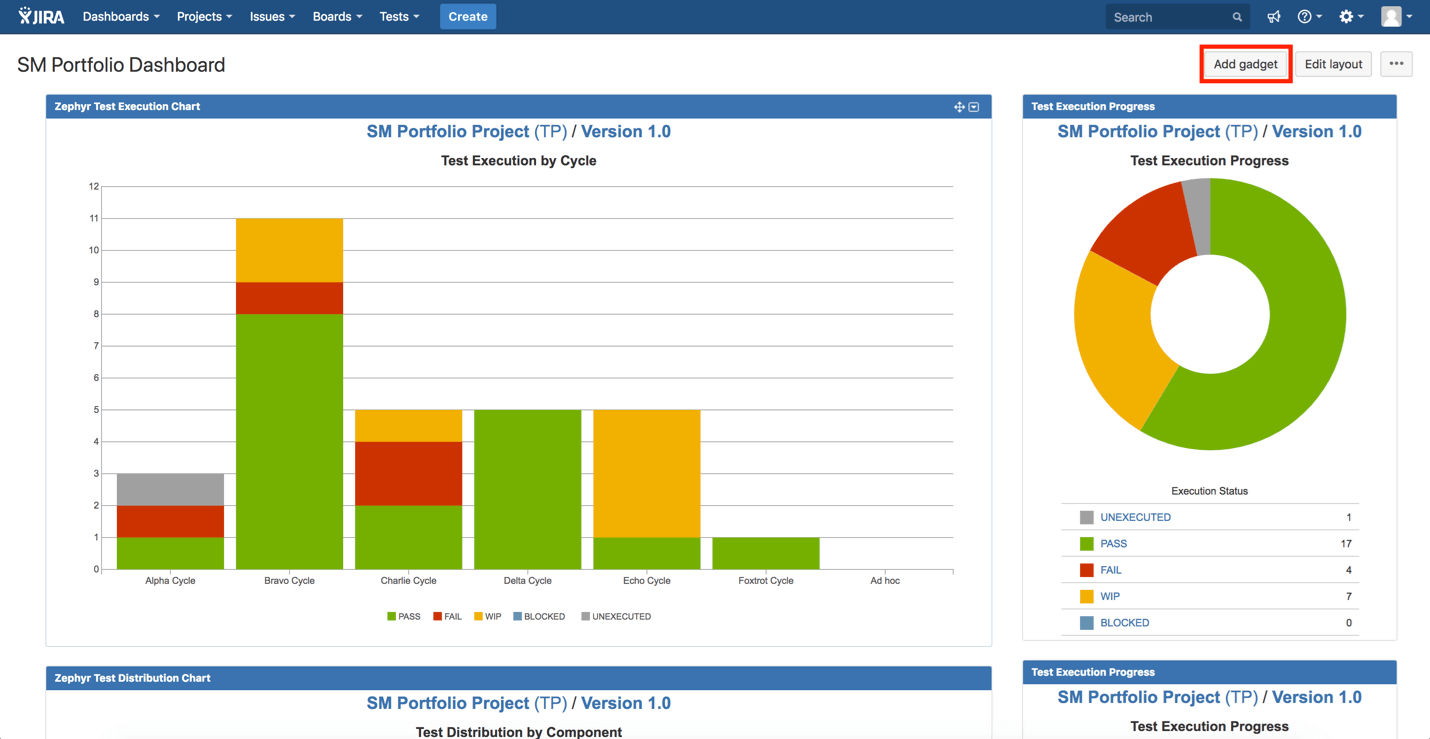Click inside the Search input field
The image size is (1430, 739).
pos(1168,17)
